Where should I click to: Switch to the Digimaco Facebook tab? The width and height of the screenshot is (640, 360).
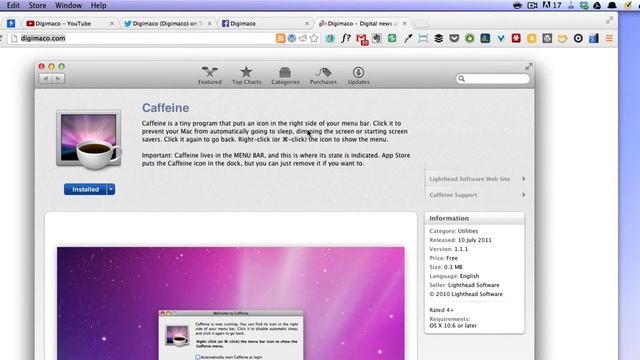click(x=264, y=24)
